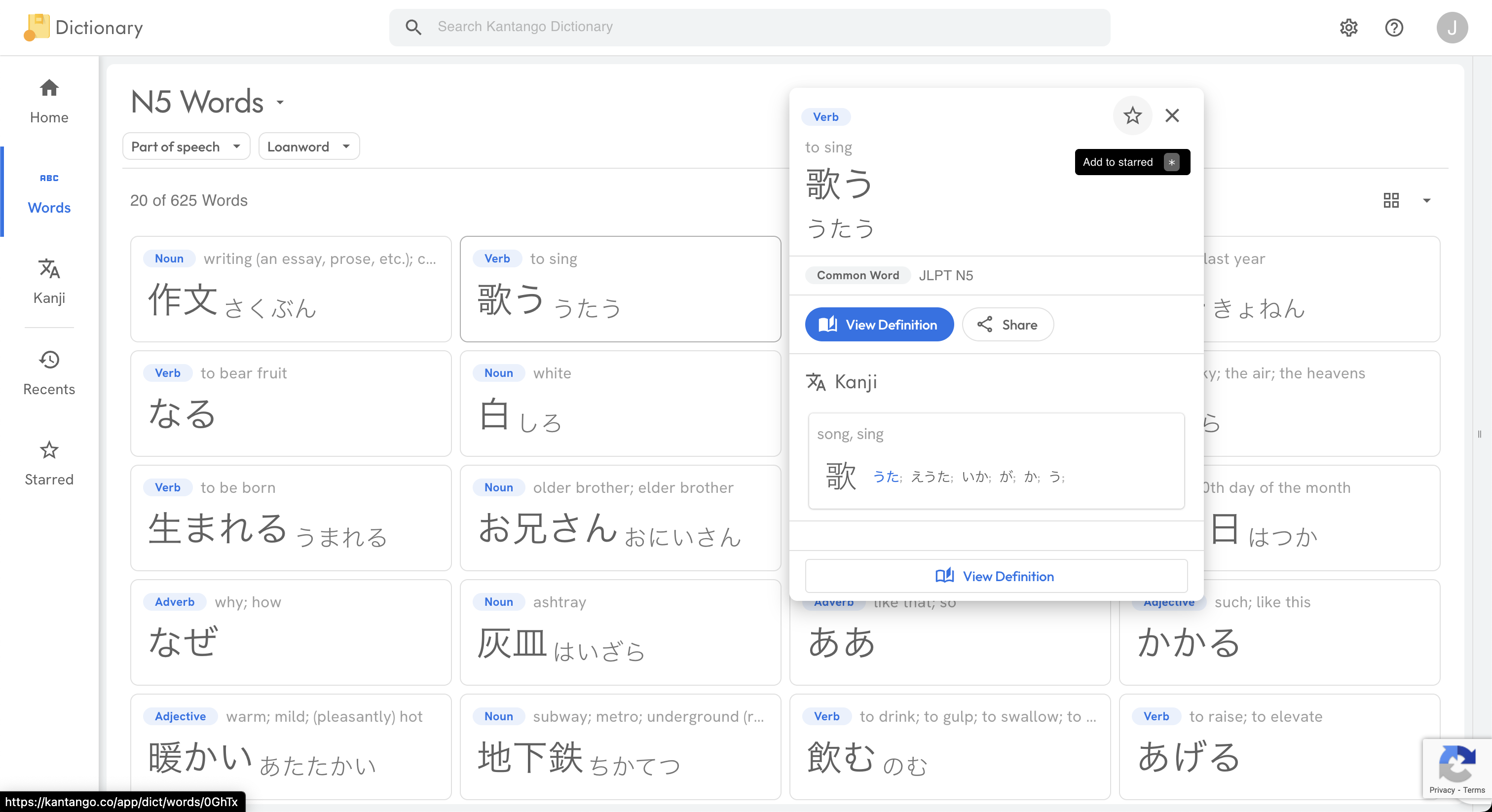Go to Home in sidebar
Image resolution: width=1492 pixels, height=812 pixels.
coord(49,101)
